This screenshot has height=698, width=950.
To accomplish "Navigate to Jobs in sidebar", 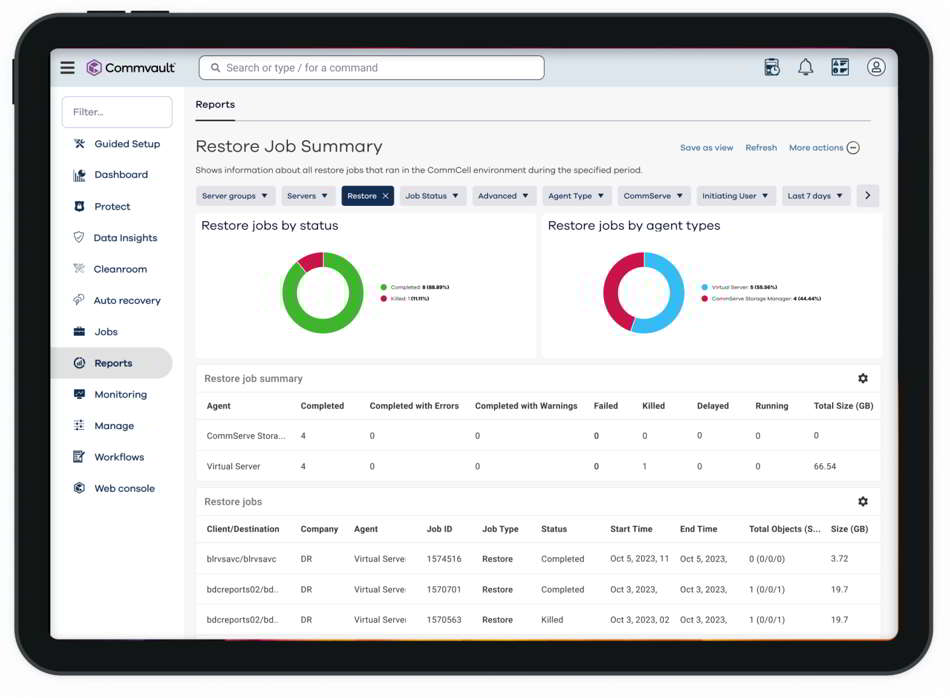I will (106, 331).
